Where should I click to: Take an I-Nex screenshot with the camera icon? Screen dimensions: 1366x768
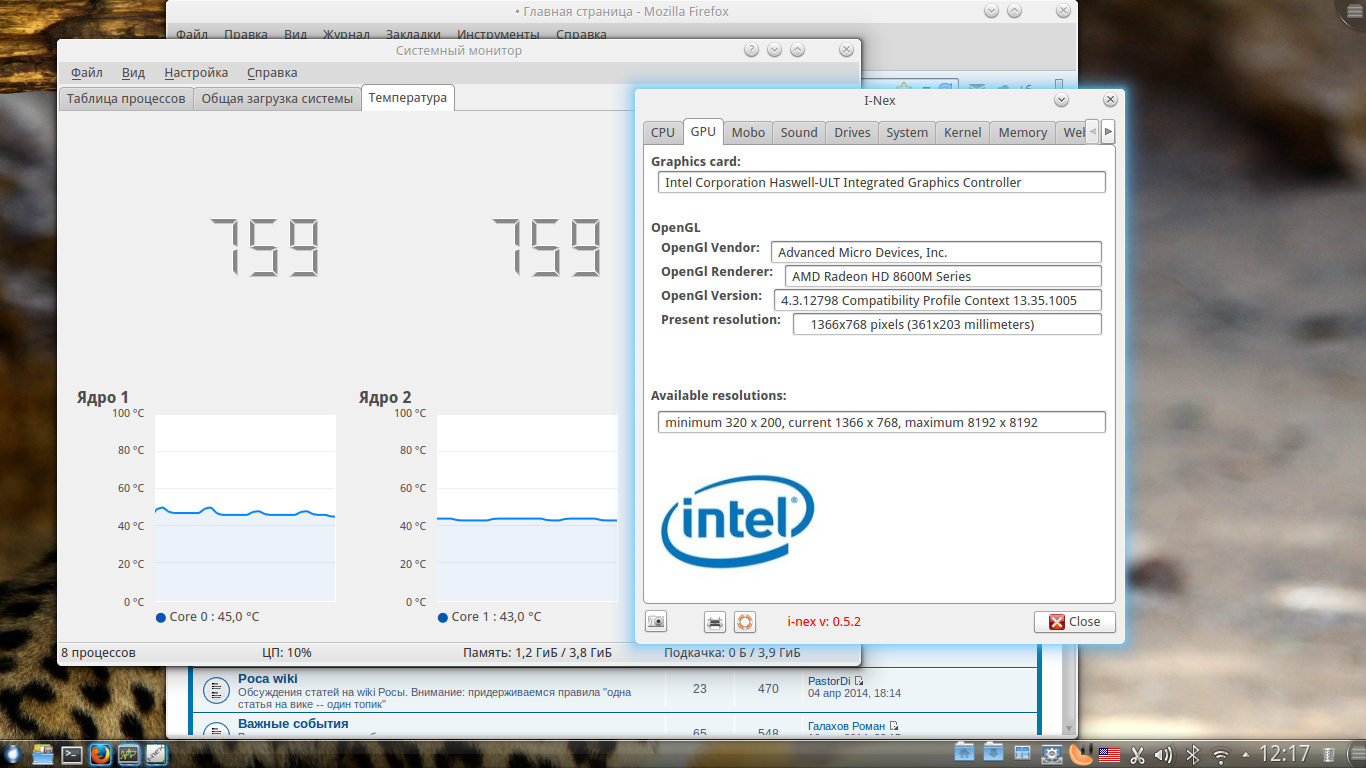tap(656, 622)
